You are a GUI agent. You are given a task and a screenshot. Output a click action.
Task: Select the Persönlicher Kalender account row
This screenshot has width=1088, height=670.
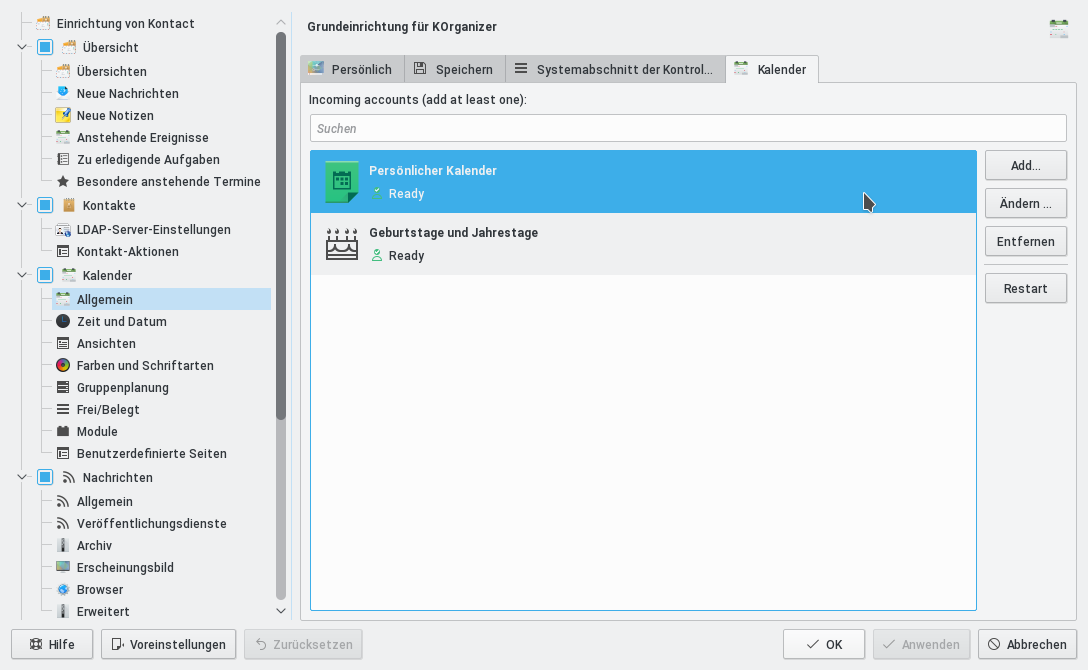pyautogui.click(x=643, y=182)
